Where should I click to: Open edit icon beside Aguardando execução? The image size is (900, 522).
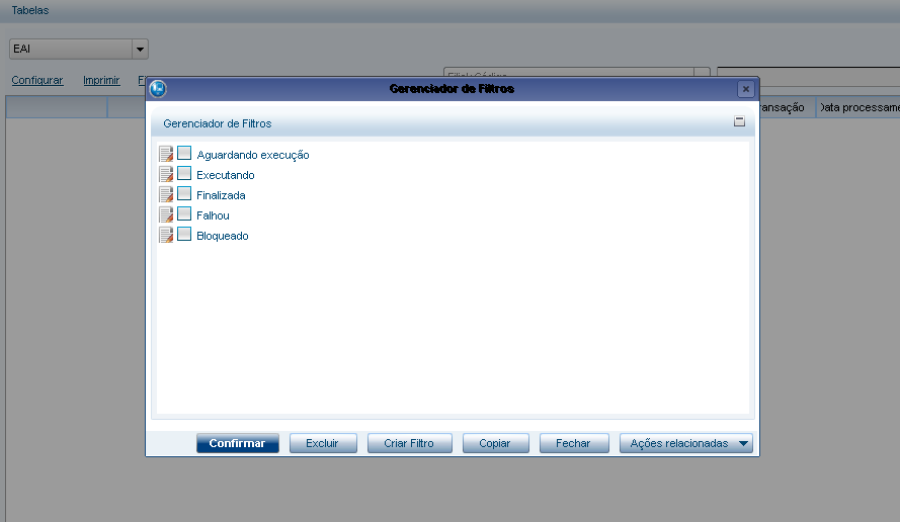(x=166, y=154)
